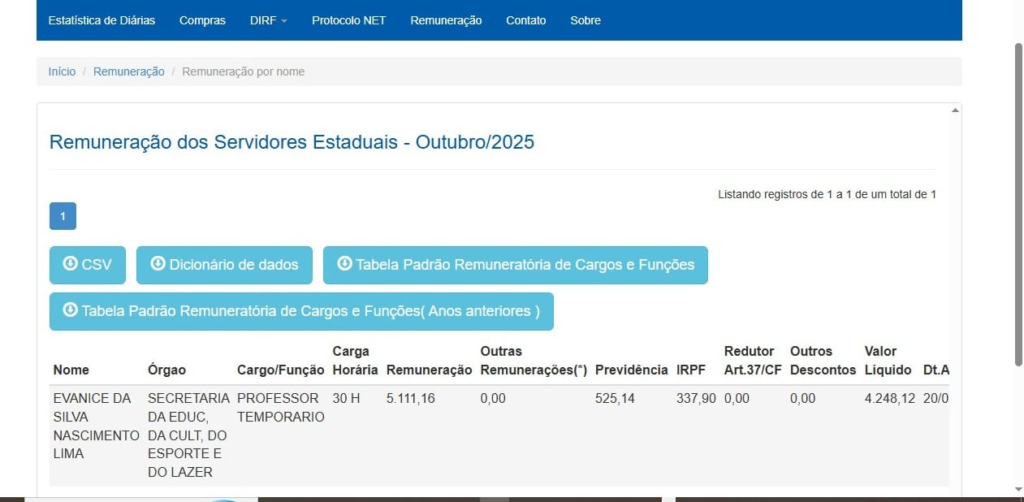
Task: Click the browser page vertical scrollbar
Action: tap(1018, 200)
